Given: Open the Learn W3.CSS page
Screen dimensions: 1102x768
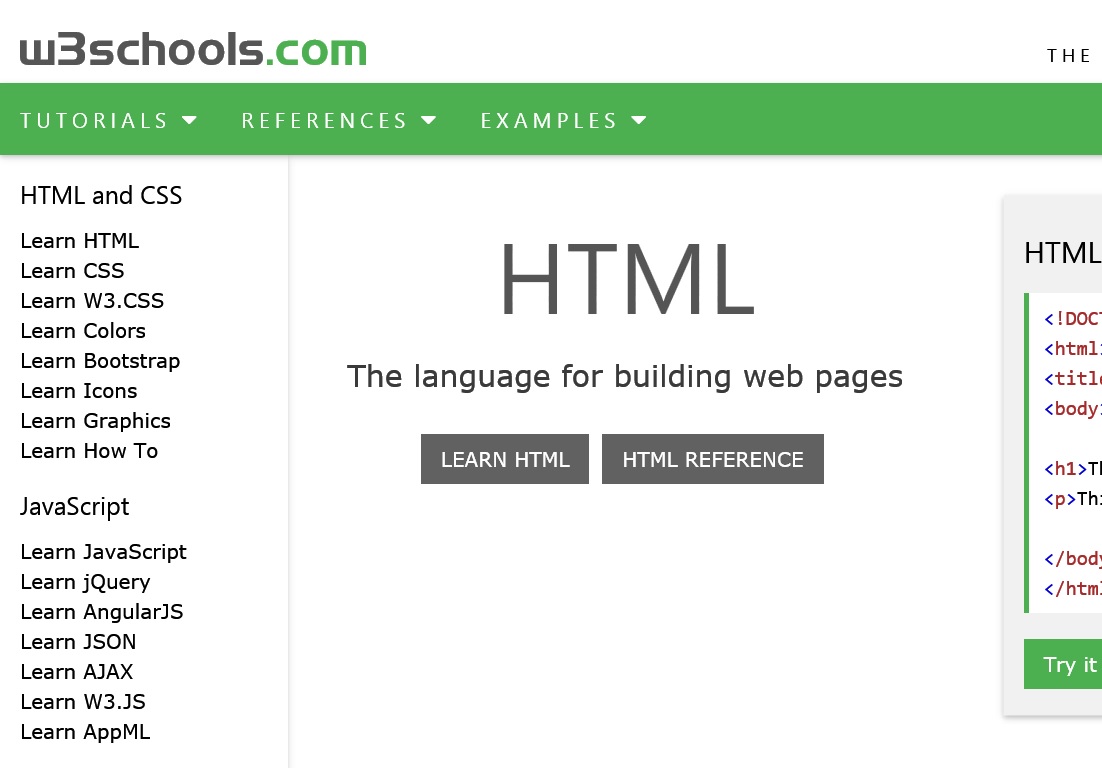Looking at the screenshot, I should (92, 301).
